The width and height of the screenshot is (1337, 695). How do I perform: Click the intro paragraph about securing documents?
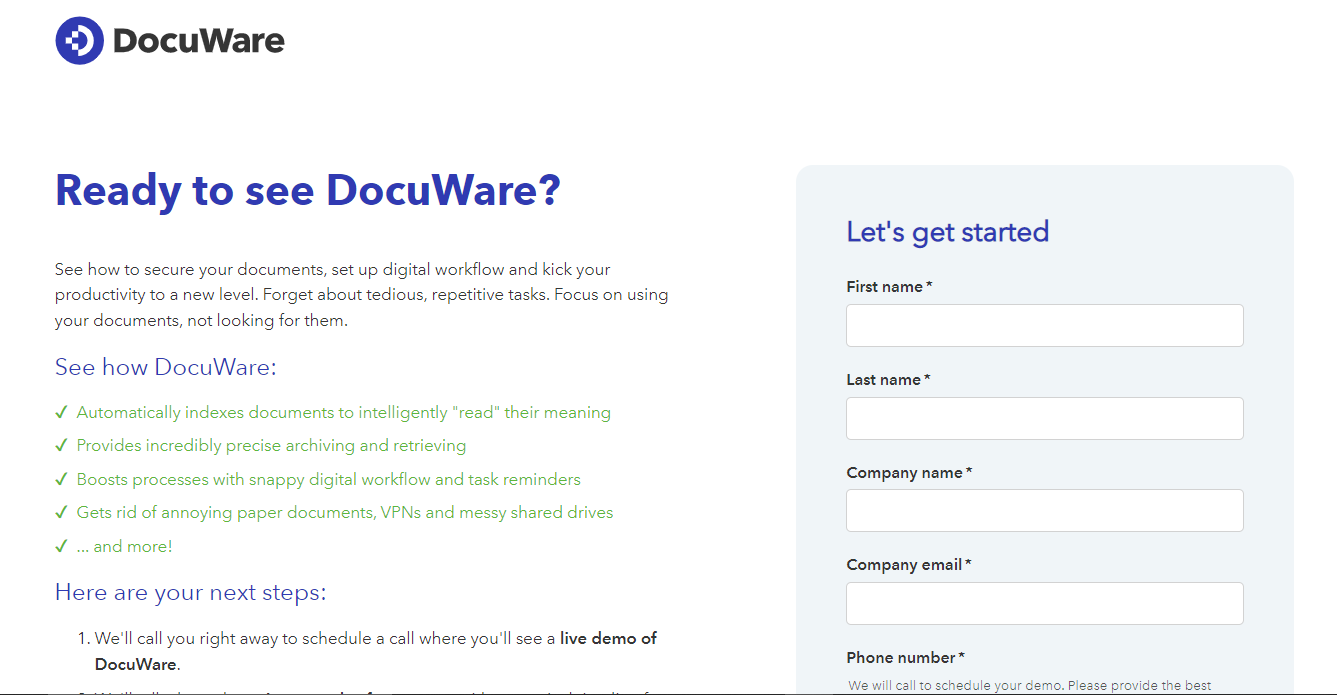point(362,295)
